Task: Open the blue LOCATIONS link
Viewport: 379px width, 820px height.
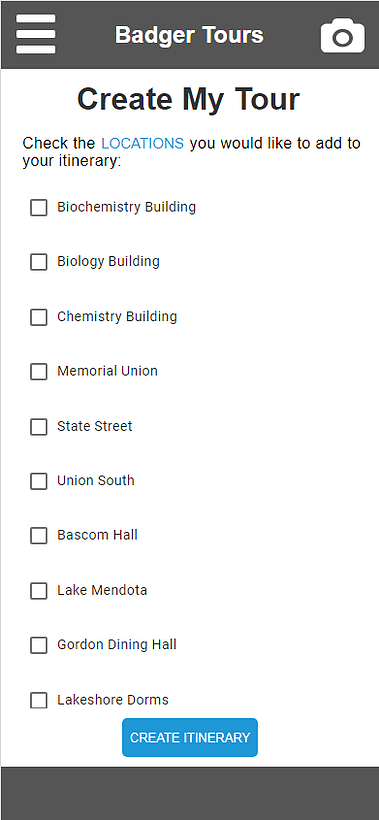Action: pyautogui.click(x=143, y=143)
